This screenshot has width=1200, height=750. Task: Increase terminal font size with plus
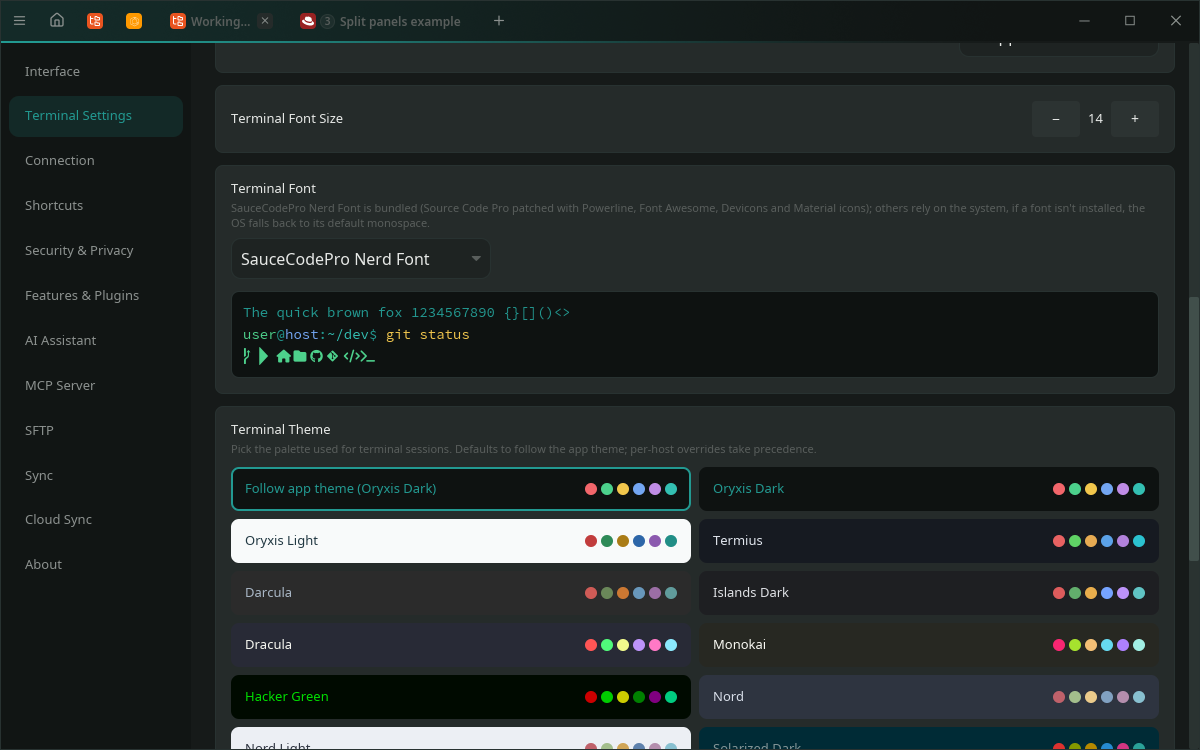pos(1135,118)
